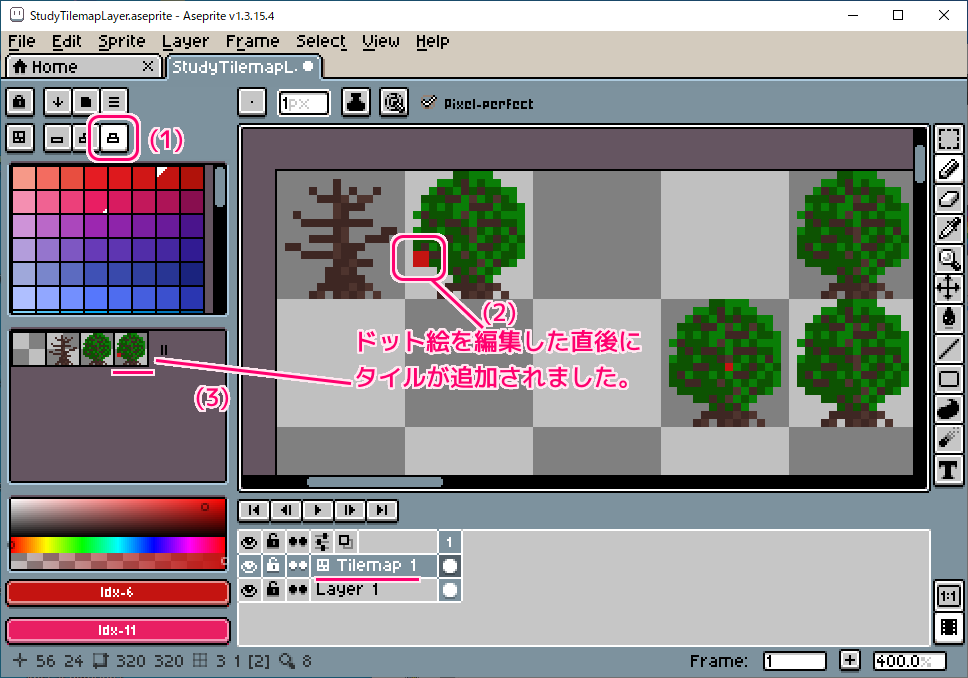Hide the Tilemap 1 layer

pos(249,566)
